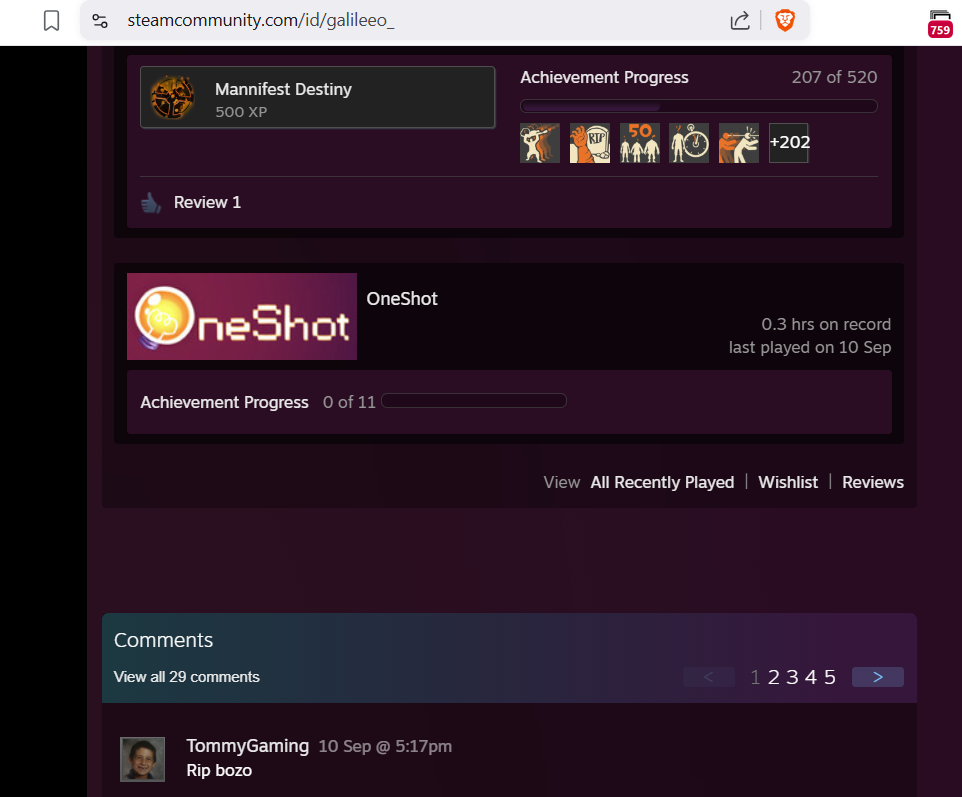Image resolution: width=962 pixels, height=797 pixels.
Task: Click the Comments section heading
Action: 163,640
